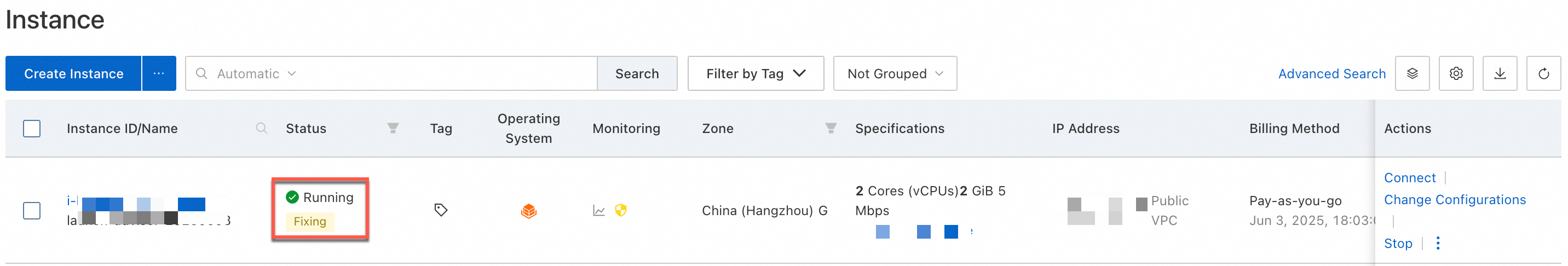The width and height of the screenshot is (1568, 266).
Task: Select the instance row checkbox
Action: (32, 211)
